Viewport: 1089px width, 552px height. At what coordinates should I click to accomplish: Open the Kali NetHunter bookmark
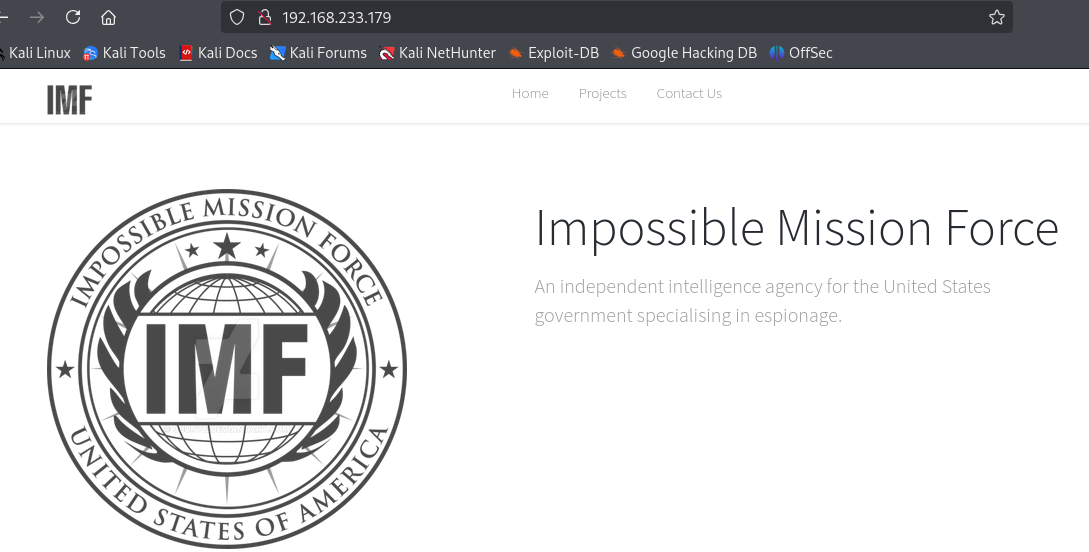click(438, 53)
